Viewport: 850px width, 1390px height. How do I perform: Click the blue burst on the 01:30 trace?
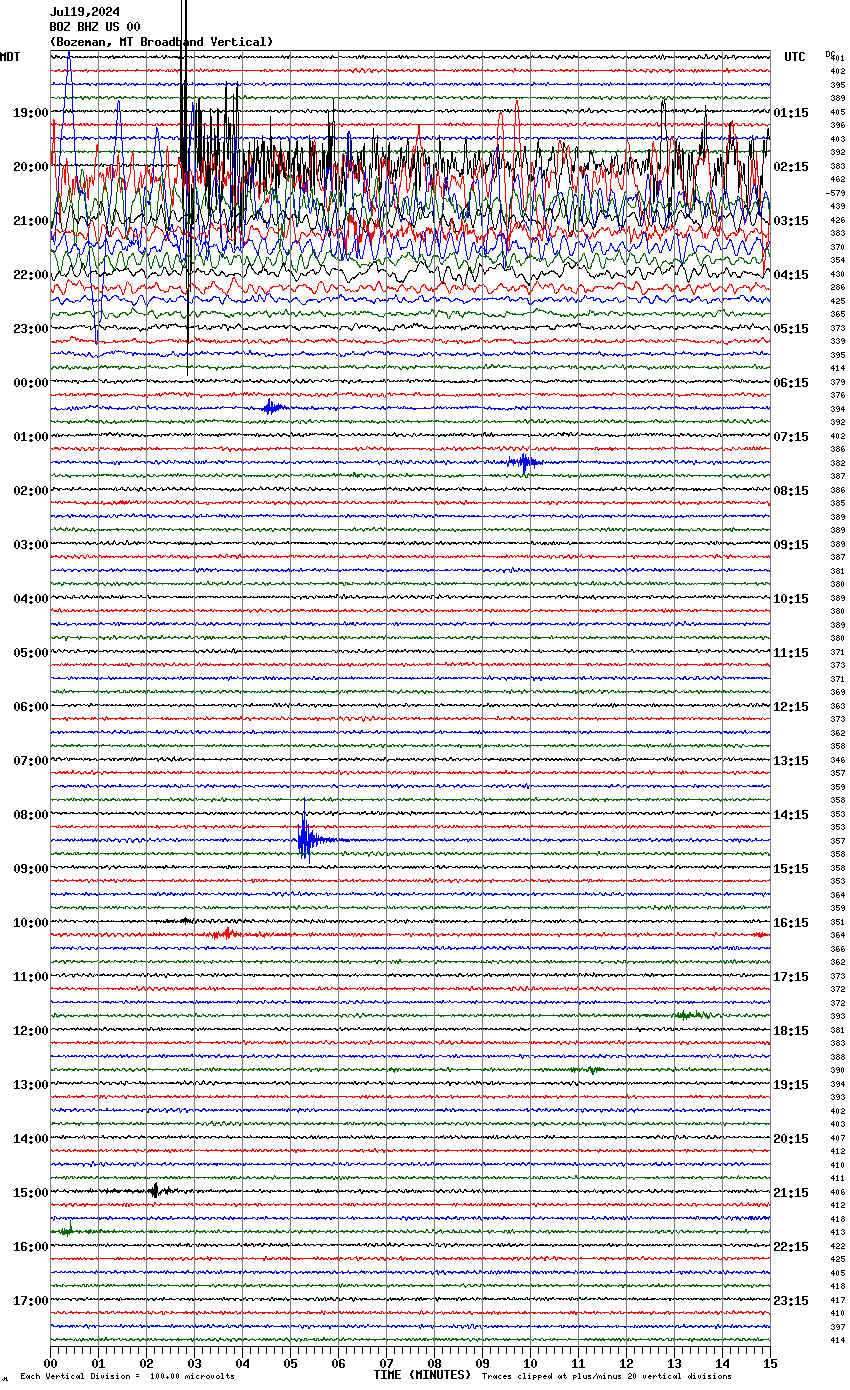pos(524,462)
